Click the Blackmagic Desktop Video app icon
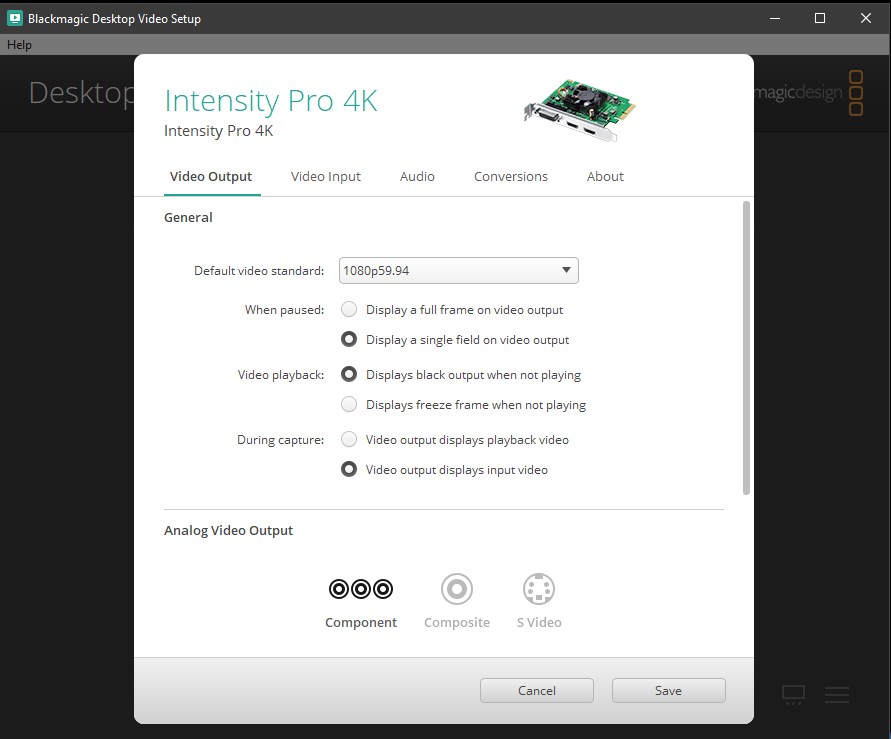Screen dimensions: 891x739 pos(15,18)
